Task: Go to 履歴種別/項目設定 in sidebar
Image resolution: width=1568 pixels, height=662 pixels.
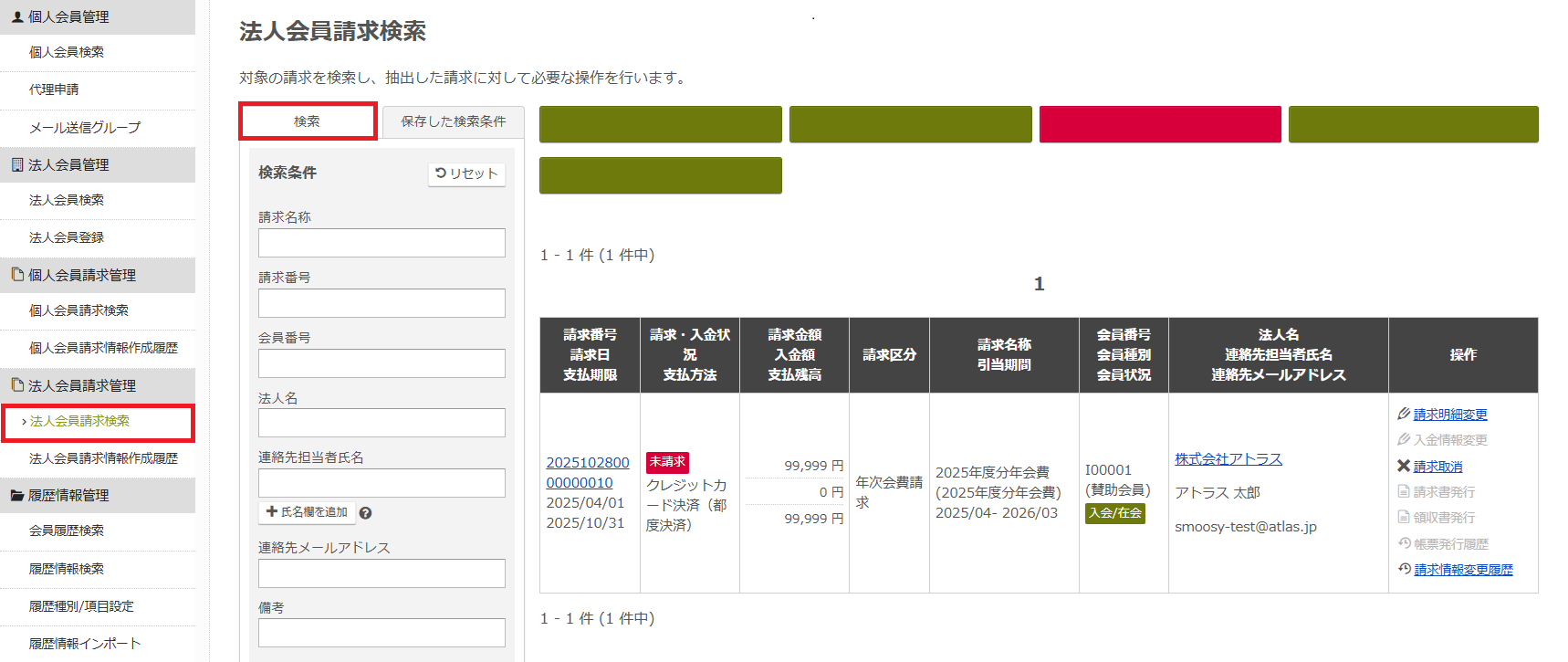Action: point(81,606)
